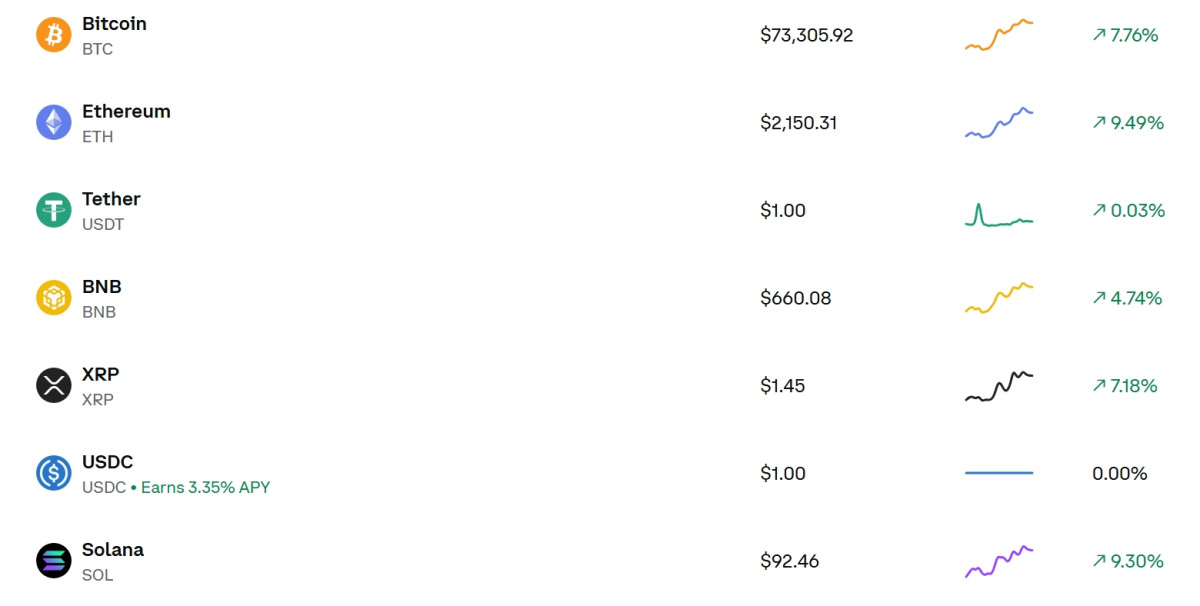Click Bitcoin's $73,305.92 price

tap(806, 35)
